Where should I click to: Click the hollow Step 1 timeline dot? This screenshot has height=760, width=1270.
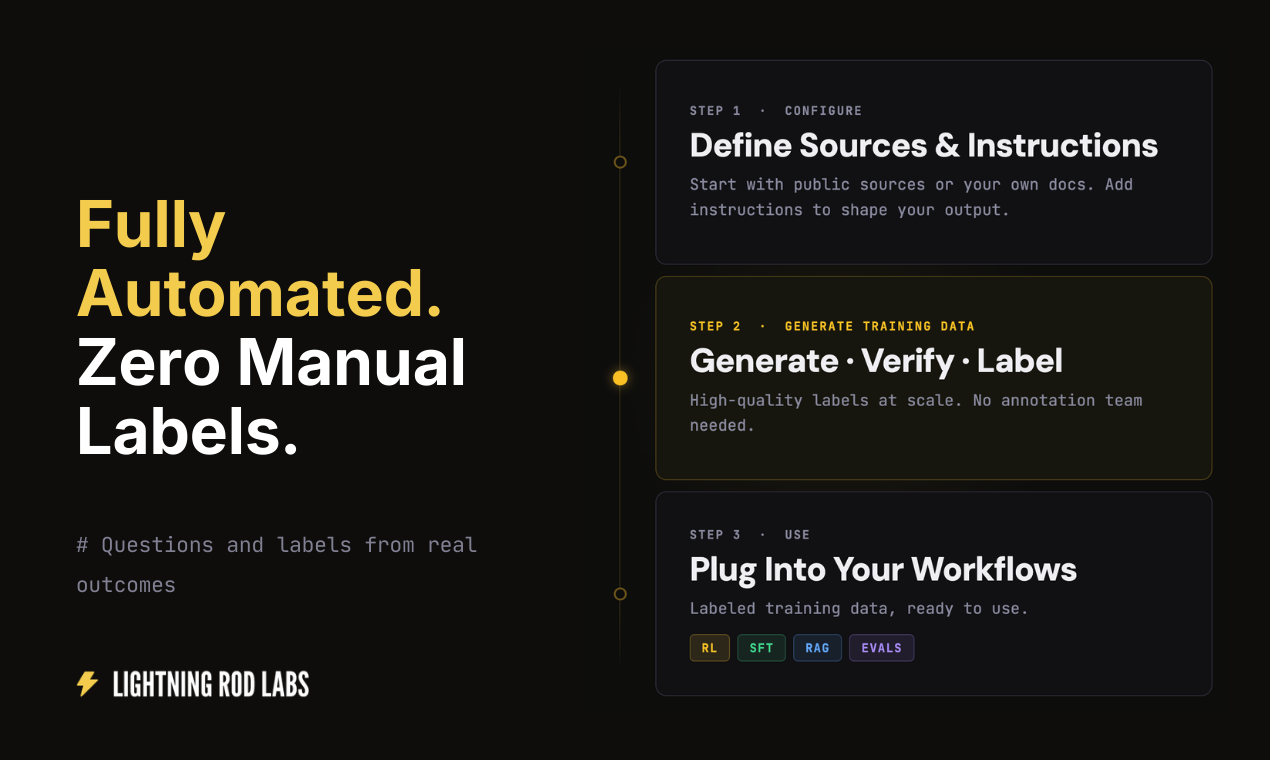click(620, 161)
